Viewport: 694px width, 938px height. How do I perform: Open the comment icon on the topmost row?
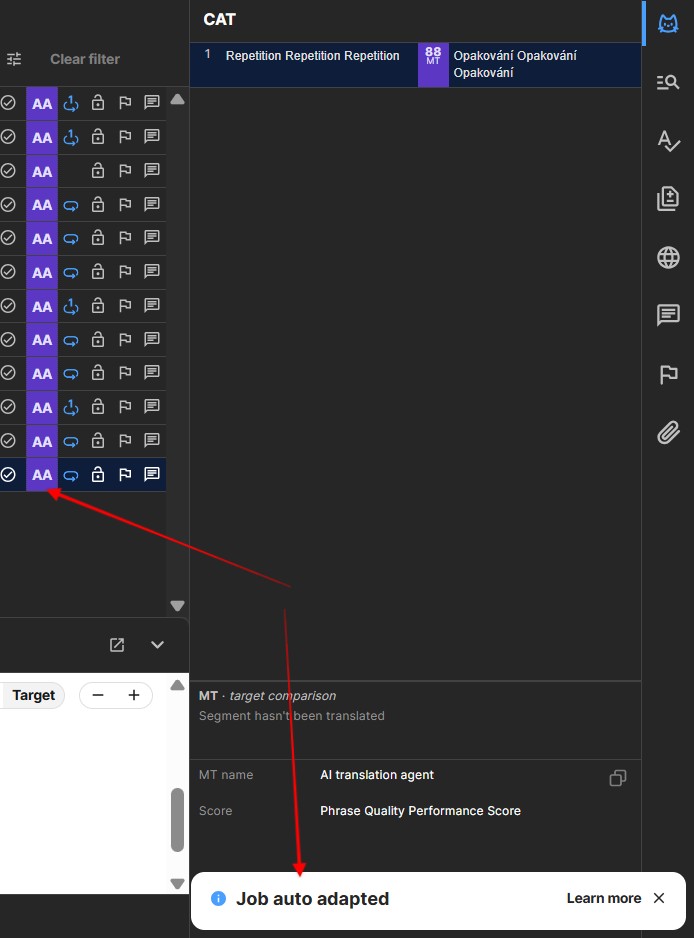(152, 102)
